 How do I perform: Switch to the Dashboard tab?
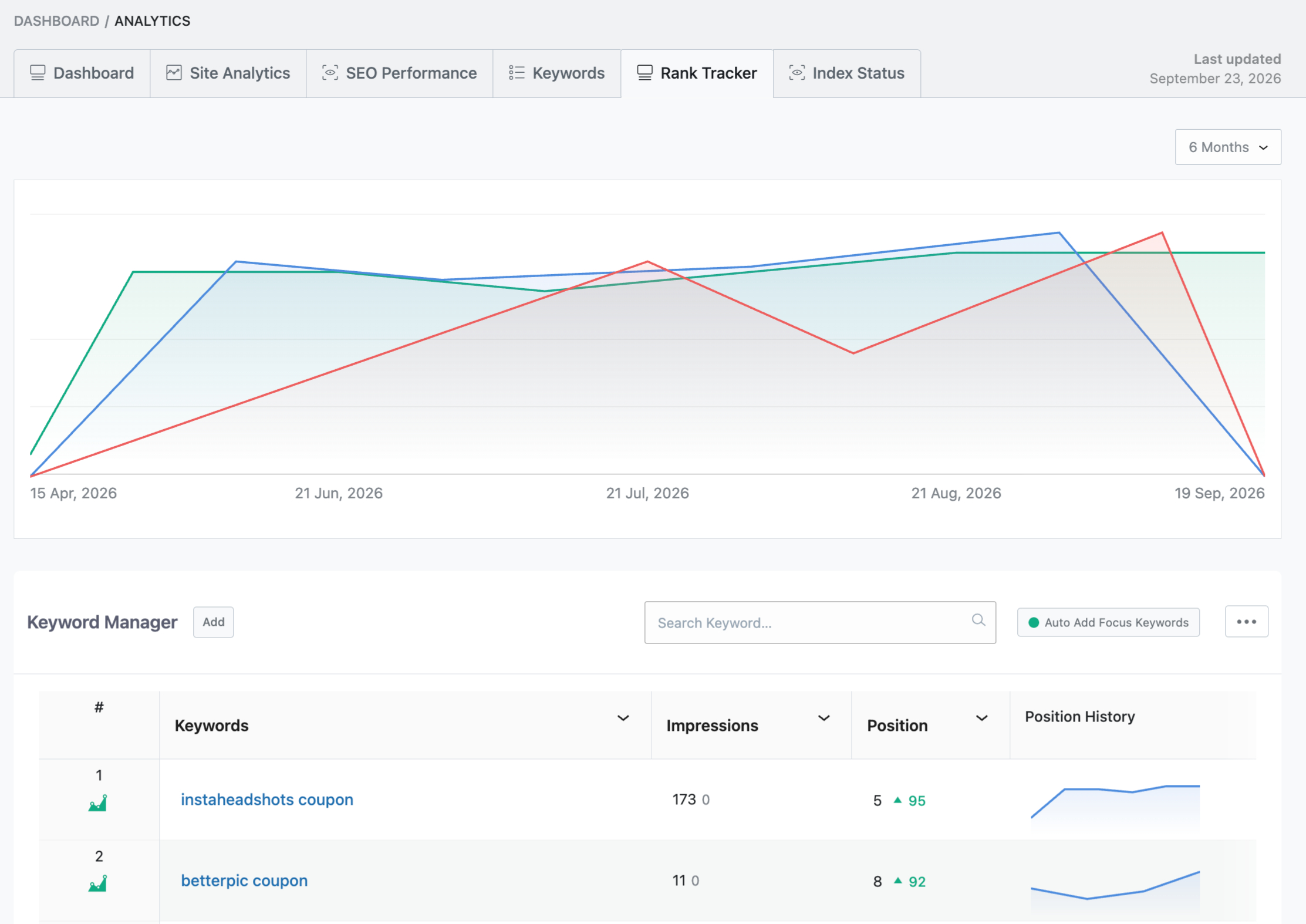tap(82, 73)
